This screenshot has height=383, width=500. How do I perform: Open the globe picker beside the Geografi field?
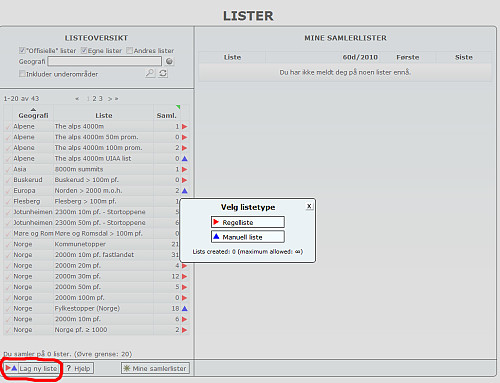pyautogui.click(x=169, y=61)
